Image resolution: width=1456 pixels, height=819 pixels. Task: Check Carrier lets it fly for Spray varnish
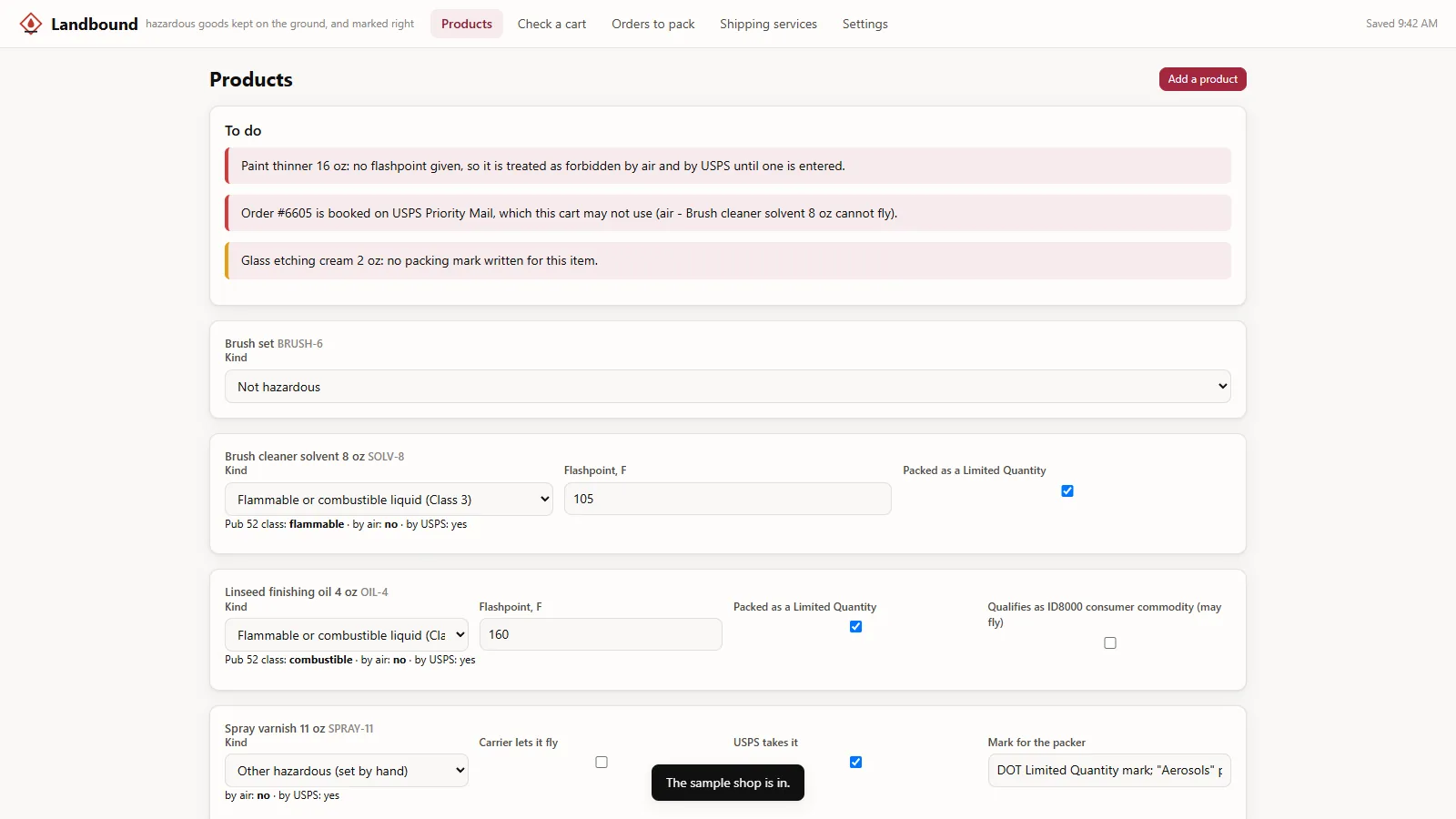pos(602,763)
